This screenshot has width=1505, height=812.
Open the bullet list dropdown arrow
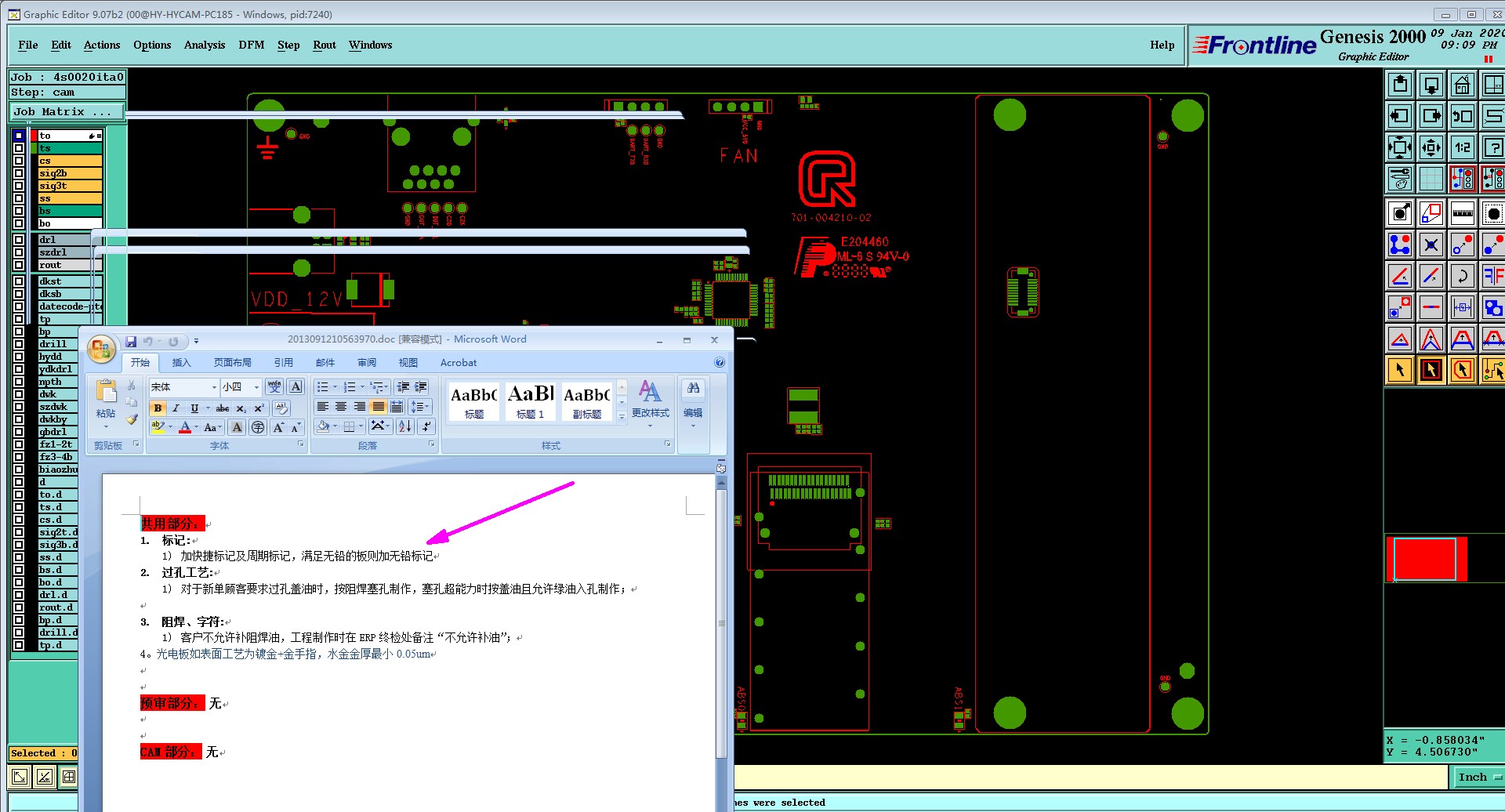tap(335, 387)
